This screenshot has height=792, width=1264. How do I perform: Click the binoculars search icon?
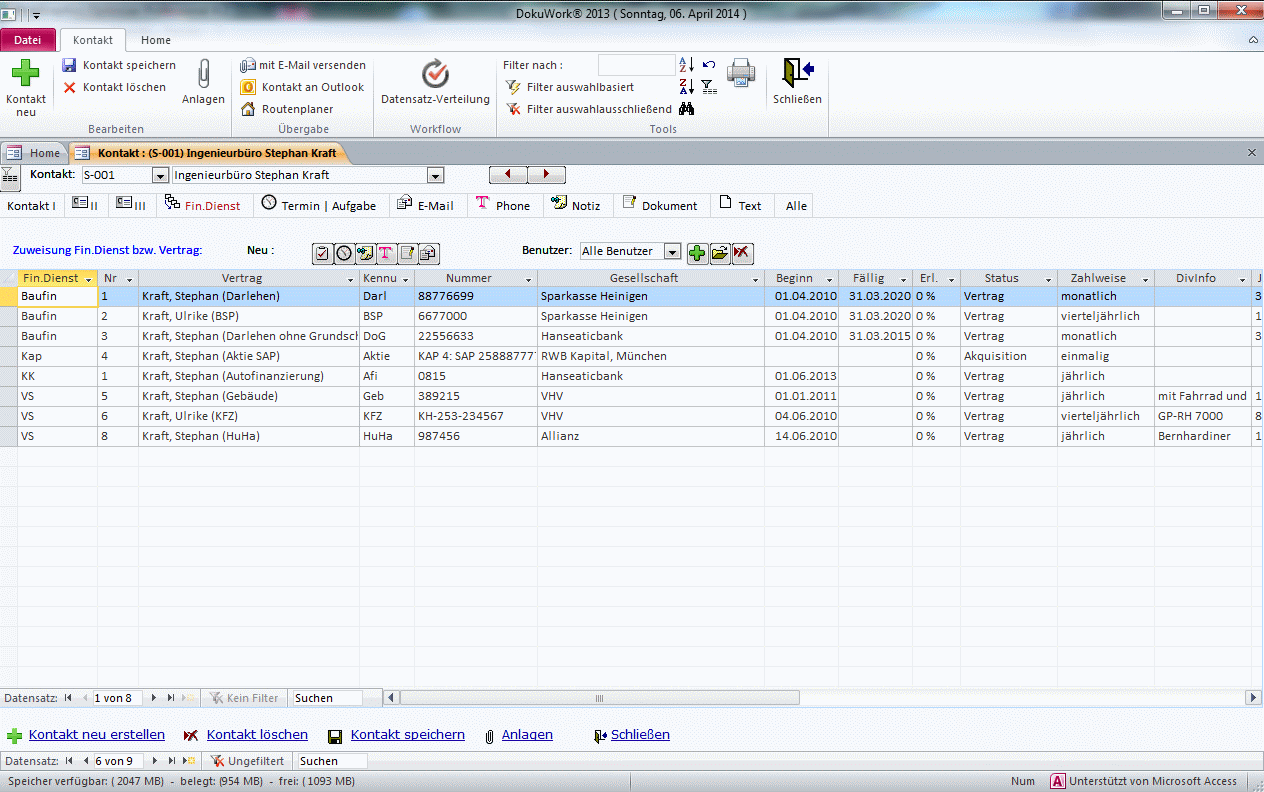[686, 109]
